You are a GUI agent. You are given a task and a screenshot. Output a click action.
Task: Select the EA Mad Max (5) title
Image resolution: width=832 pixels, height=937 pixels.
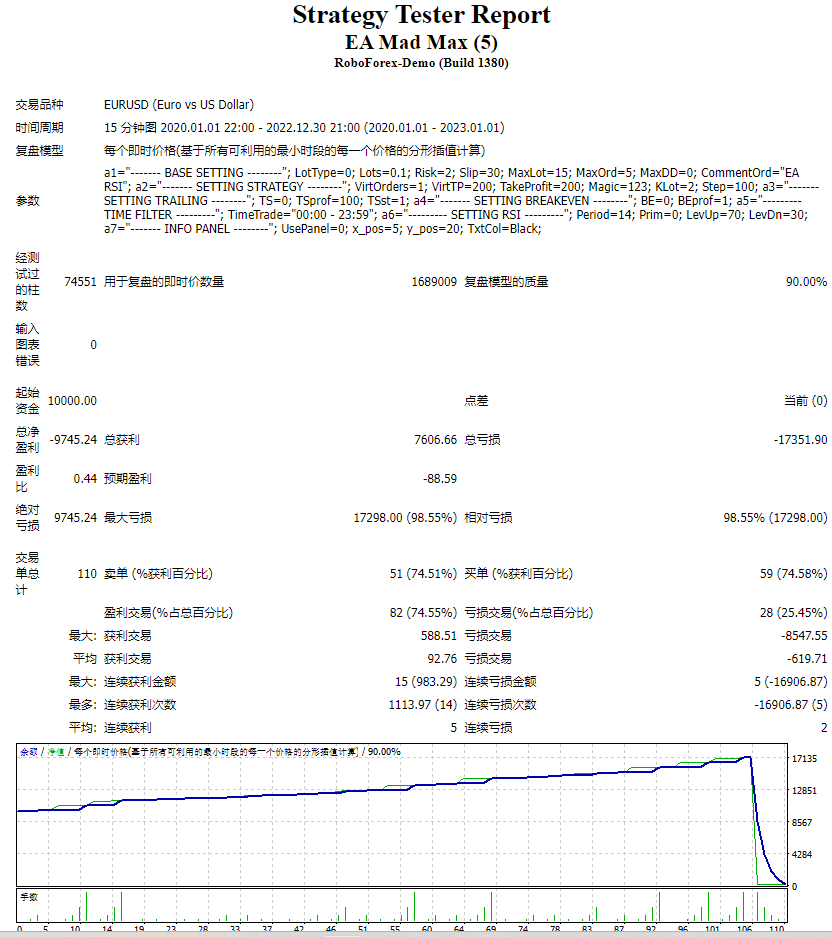pyautogui.click(x=421, y=42)
